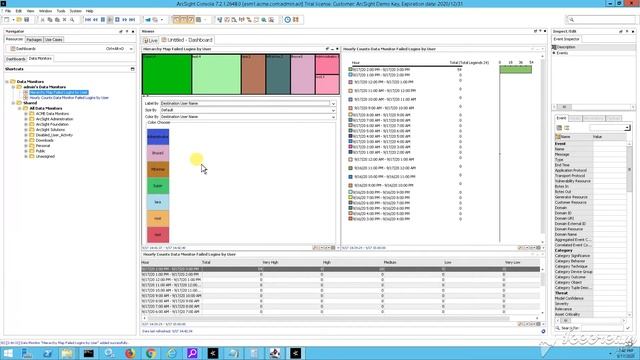Click the Copy toolbar icon
This screenshot has height=360, width=640.
pos(50,20)
